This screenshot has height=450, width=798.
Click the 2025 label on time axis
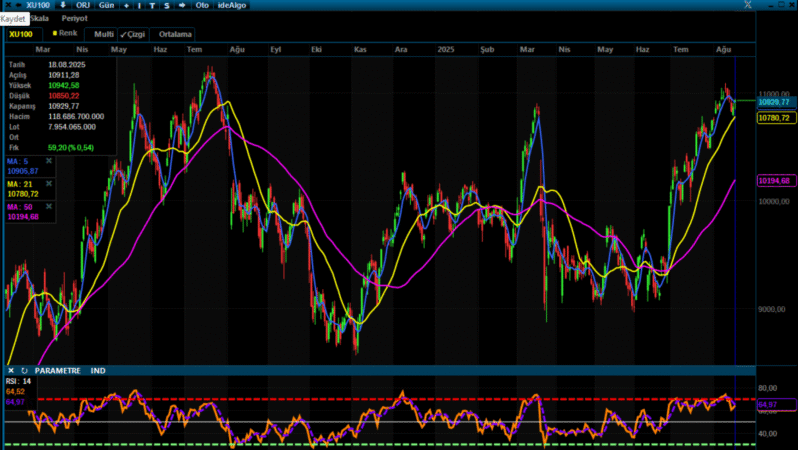click(x=446, y=49)
